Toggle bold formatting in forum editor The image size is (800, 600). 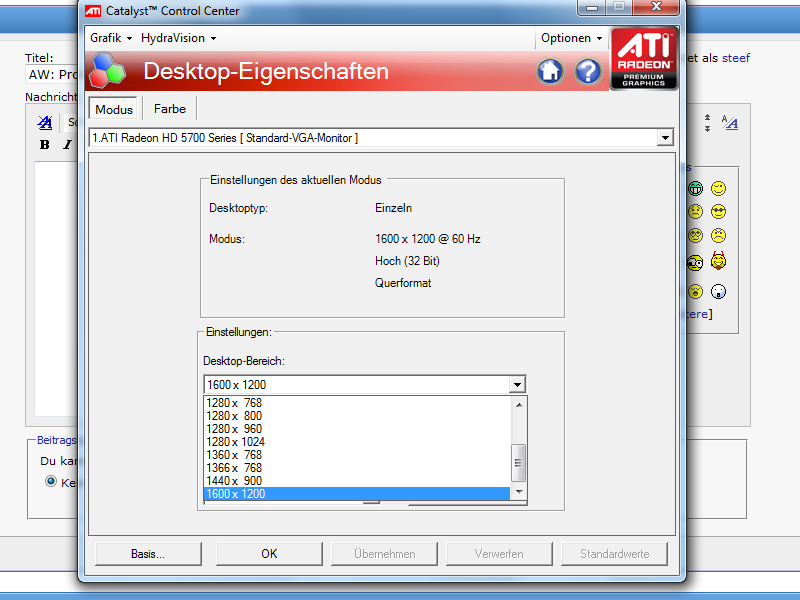[45, 144]
